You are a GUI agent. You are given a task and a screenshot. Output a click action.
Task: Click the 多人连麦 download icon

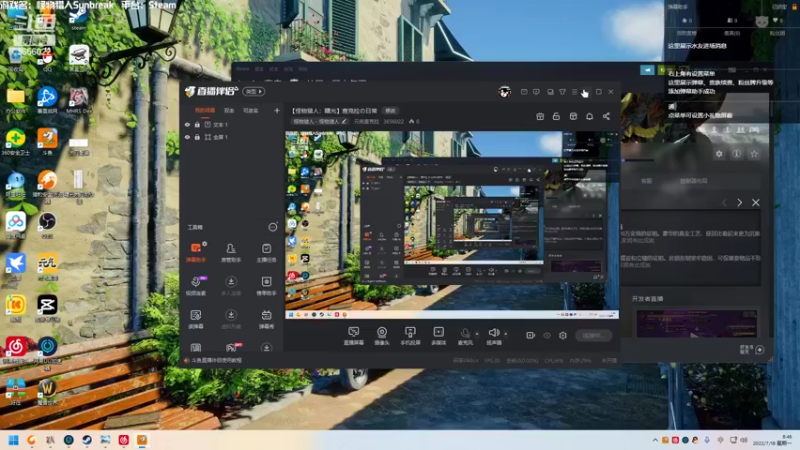[x=231, y=282]
